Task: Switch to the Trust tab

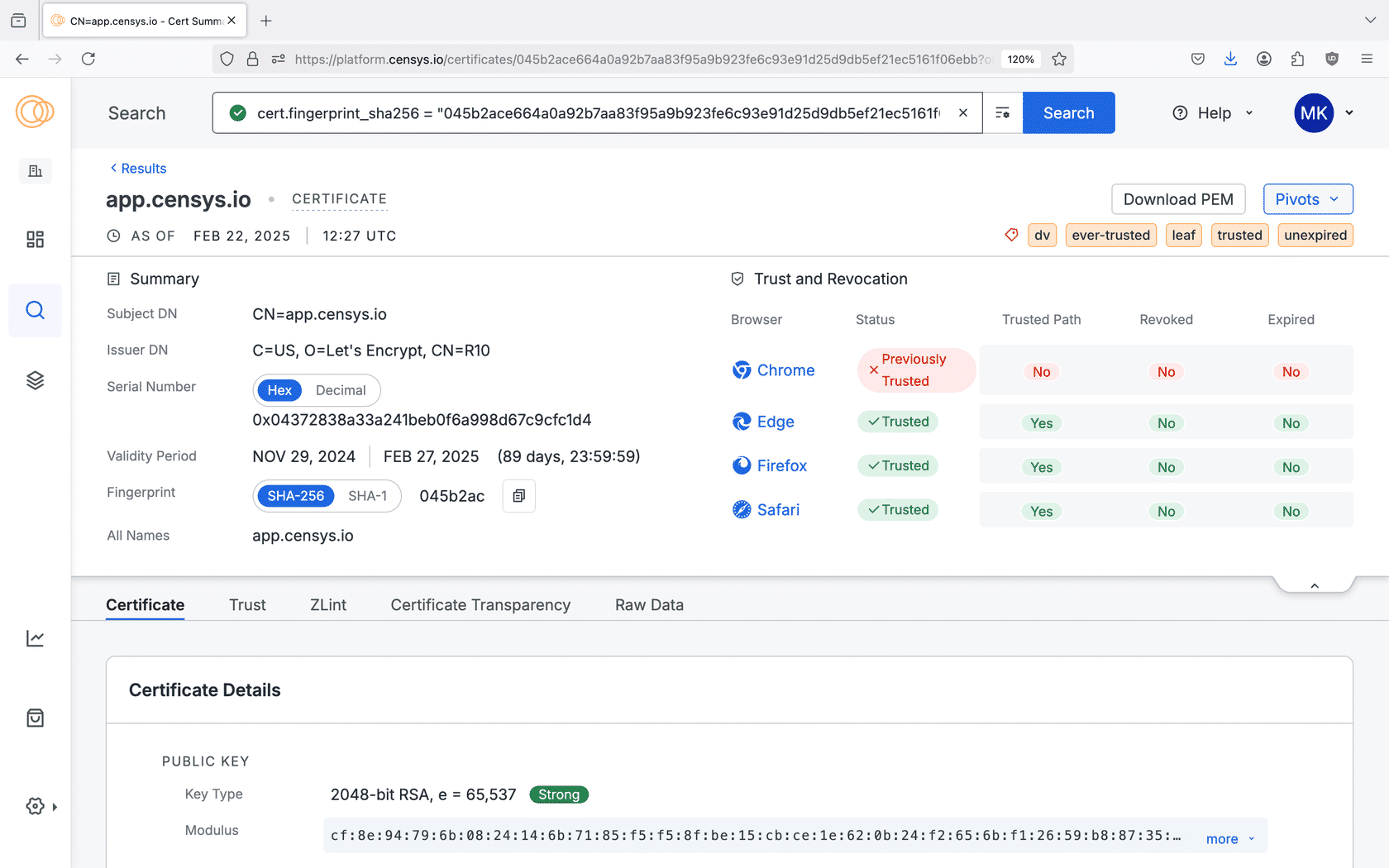Action: click(x=247, y=605)
